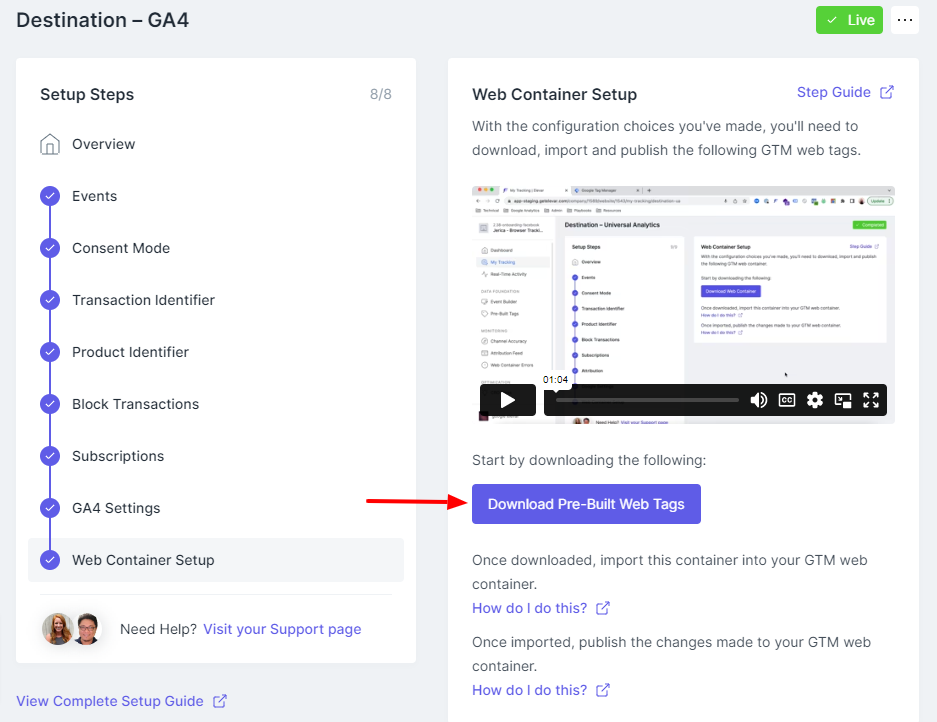Click the Block Transactions checkmark icon
The width and height of the screenshot is (937, 722).
50,404
